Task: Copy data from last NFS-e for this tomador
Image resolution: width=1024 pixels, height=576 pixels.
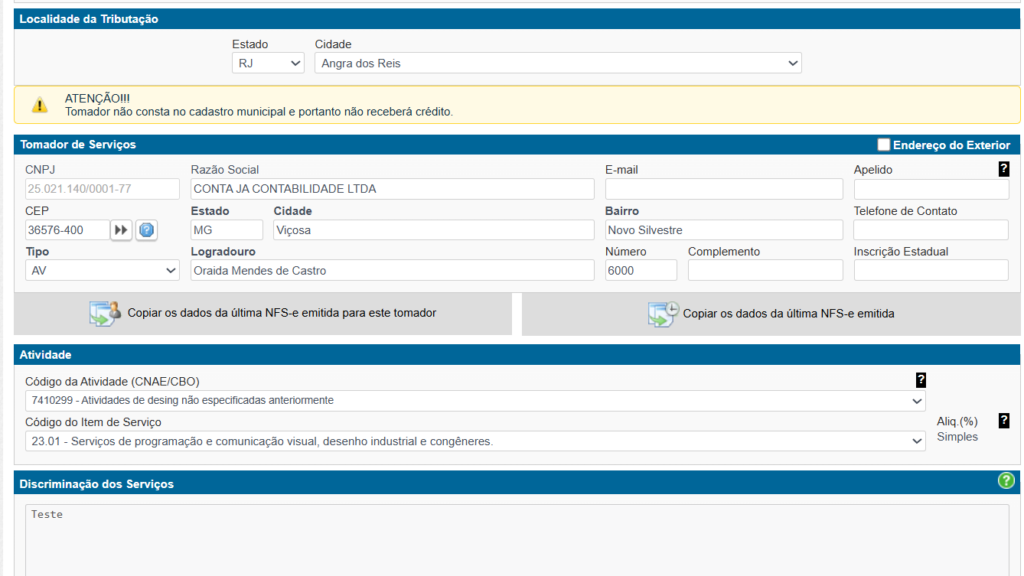Action: pyautogui.click(x=263, y=313)
